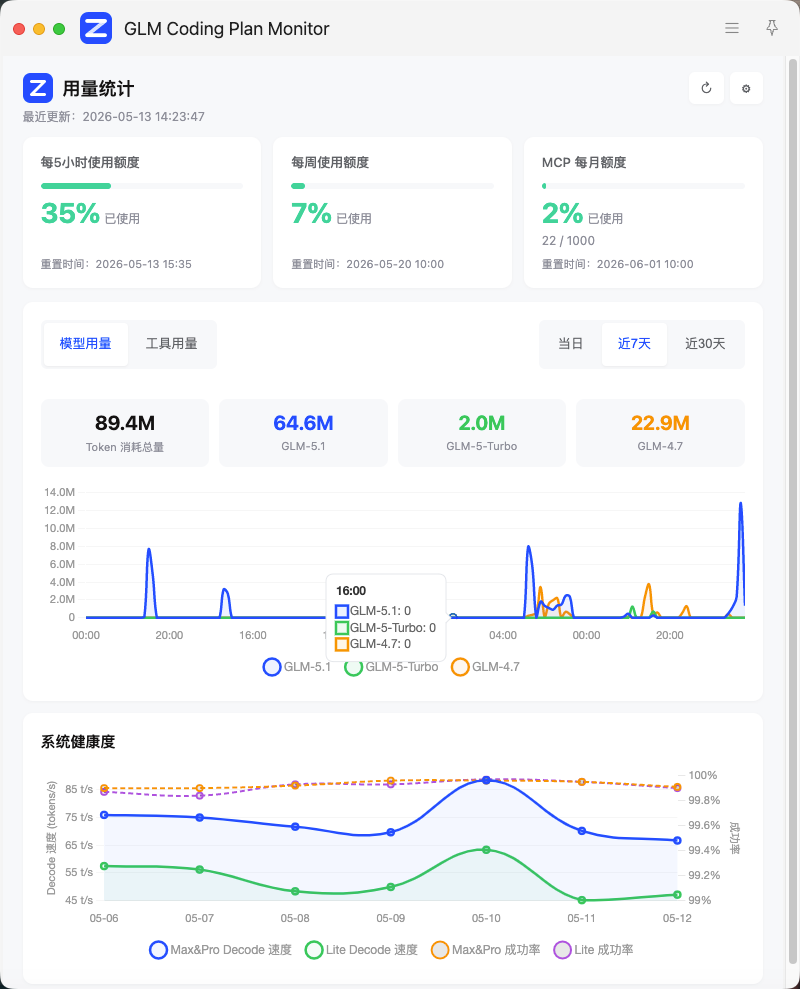Toggle GLM-5-Turbo series in chart legend
Screen dimensions: 800x989
(x=391, y=667)
